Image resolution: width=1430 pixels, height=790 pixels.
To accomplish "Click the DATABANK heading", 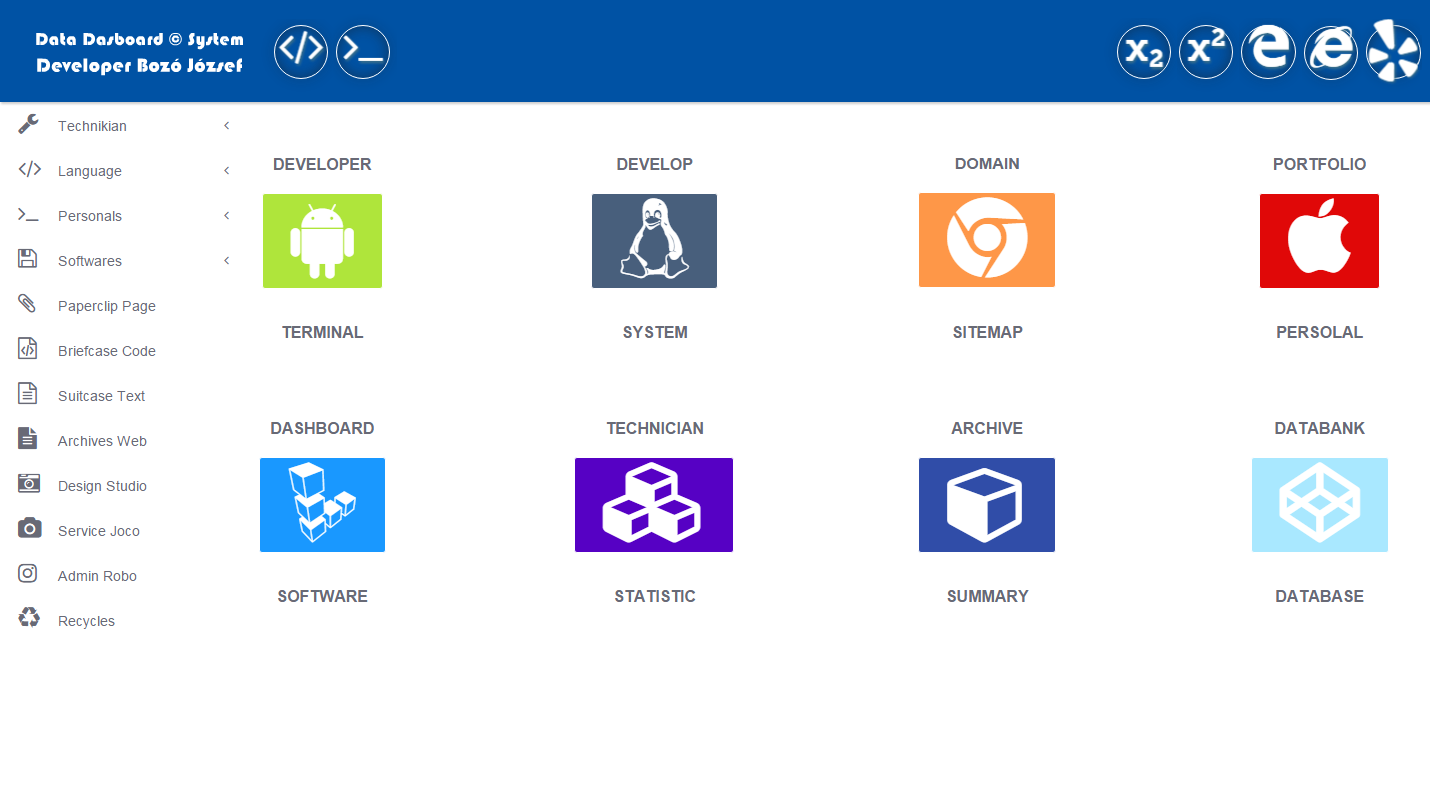I will pos(1319,428).
